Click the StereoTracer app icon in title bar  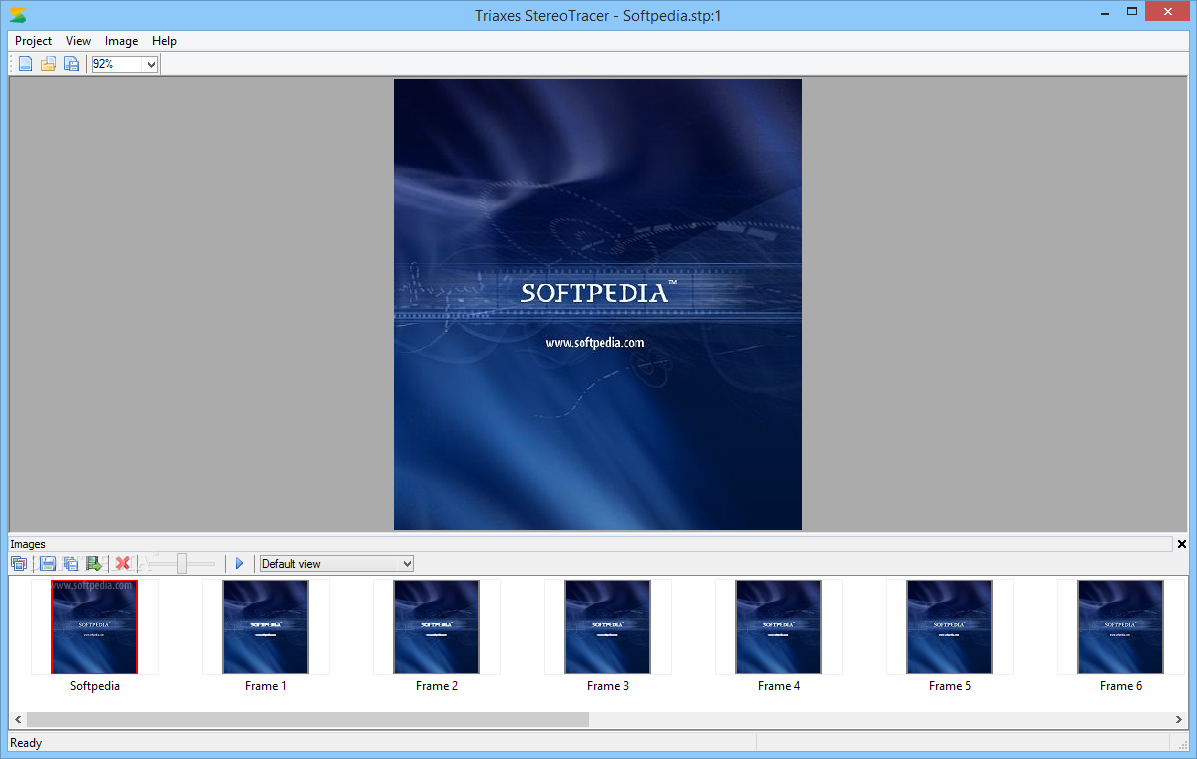(x=18, y=15)
